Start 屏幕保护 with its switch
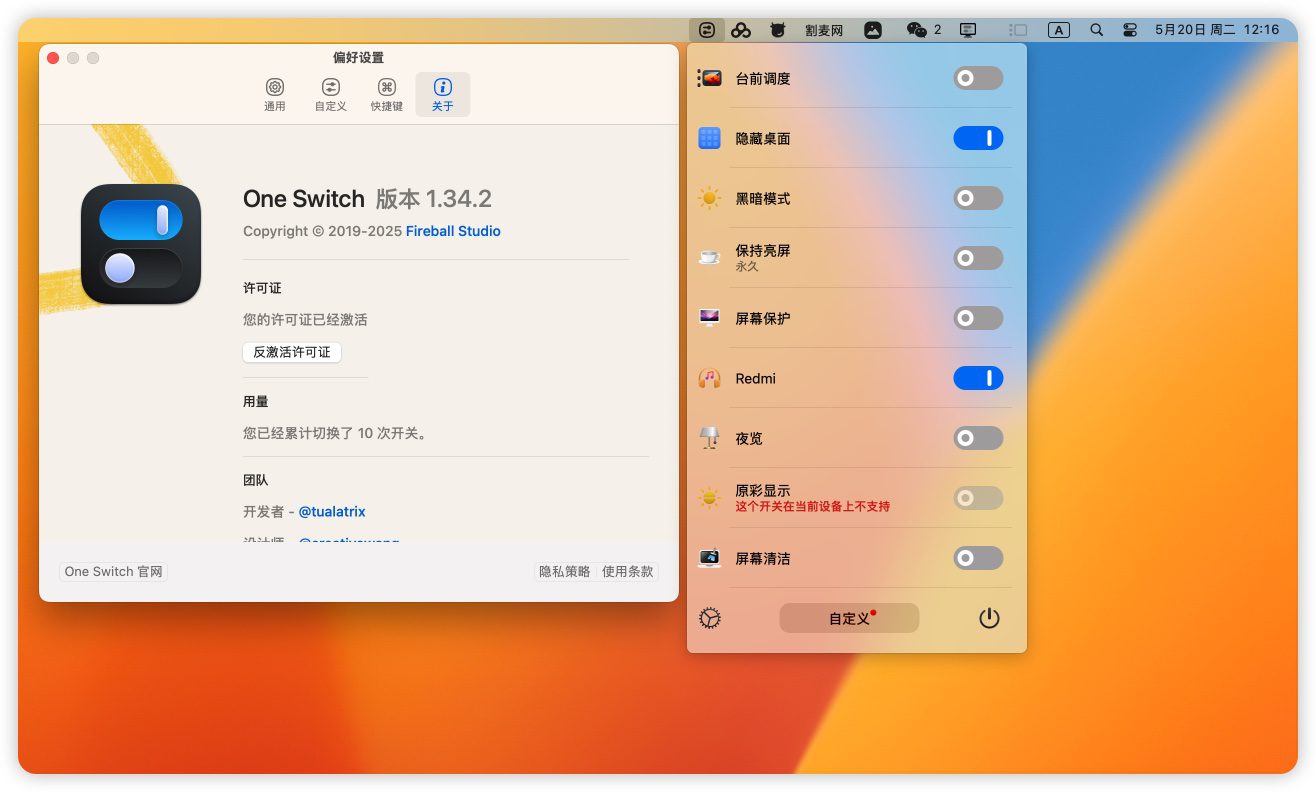 point(978,318)
